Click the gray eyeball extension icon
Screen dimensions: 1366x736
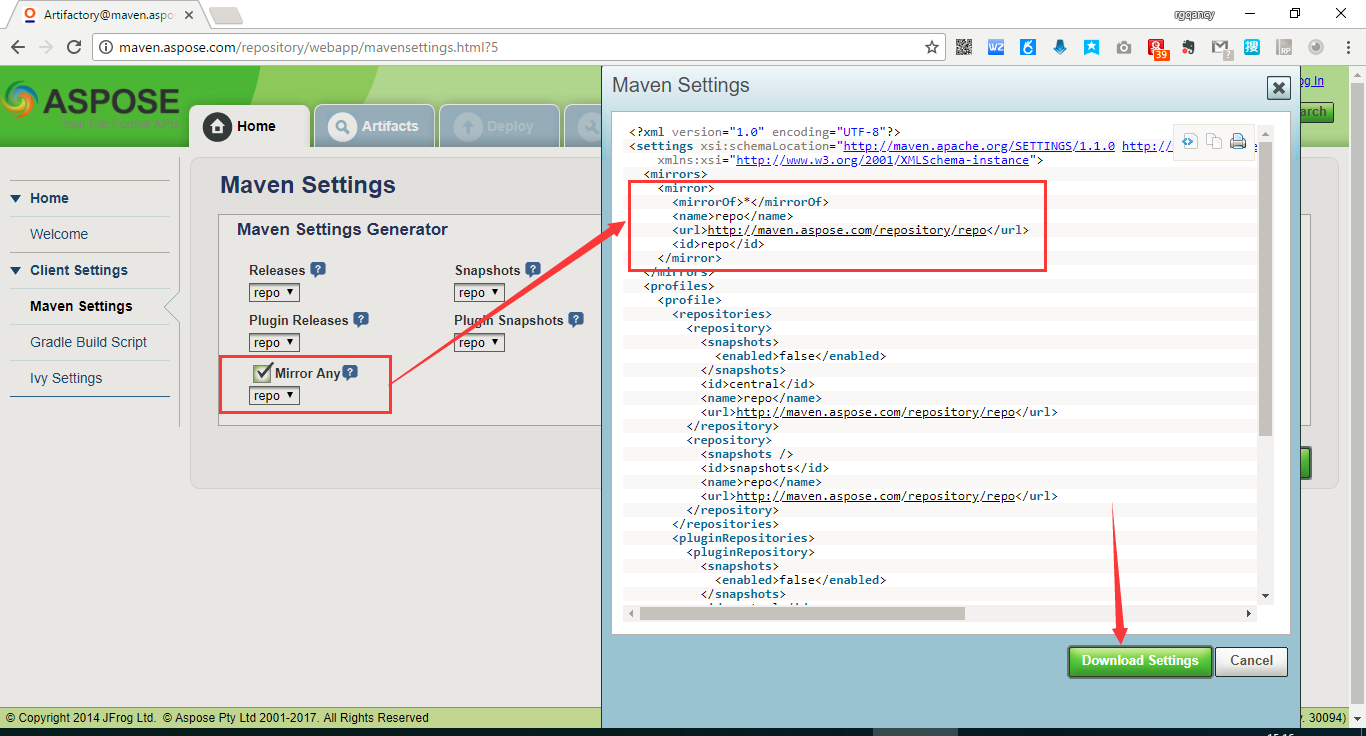click(x=1316, y=47)
